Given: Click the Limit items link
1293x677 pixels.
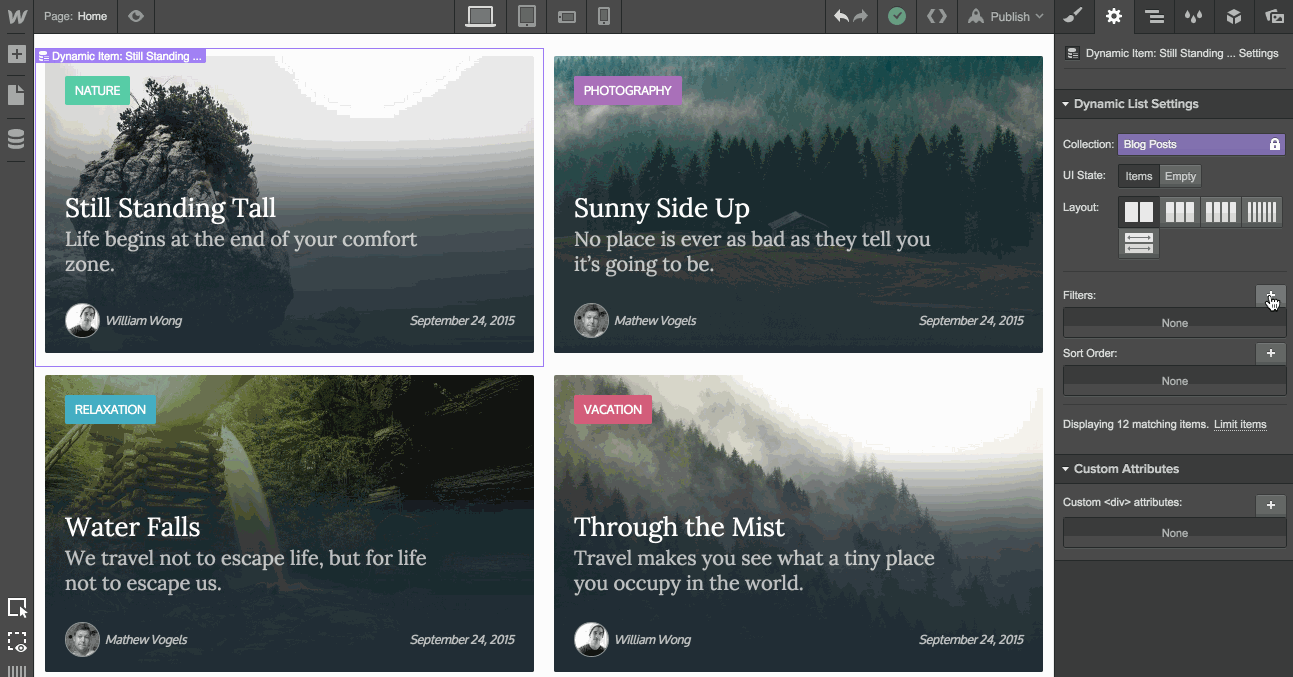Looking at the screenshot, I should click(x=1240, y=424).
